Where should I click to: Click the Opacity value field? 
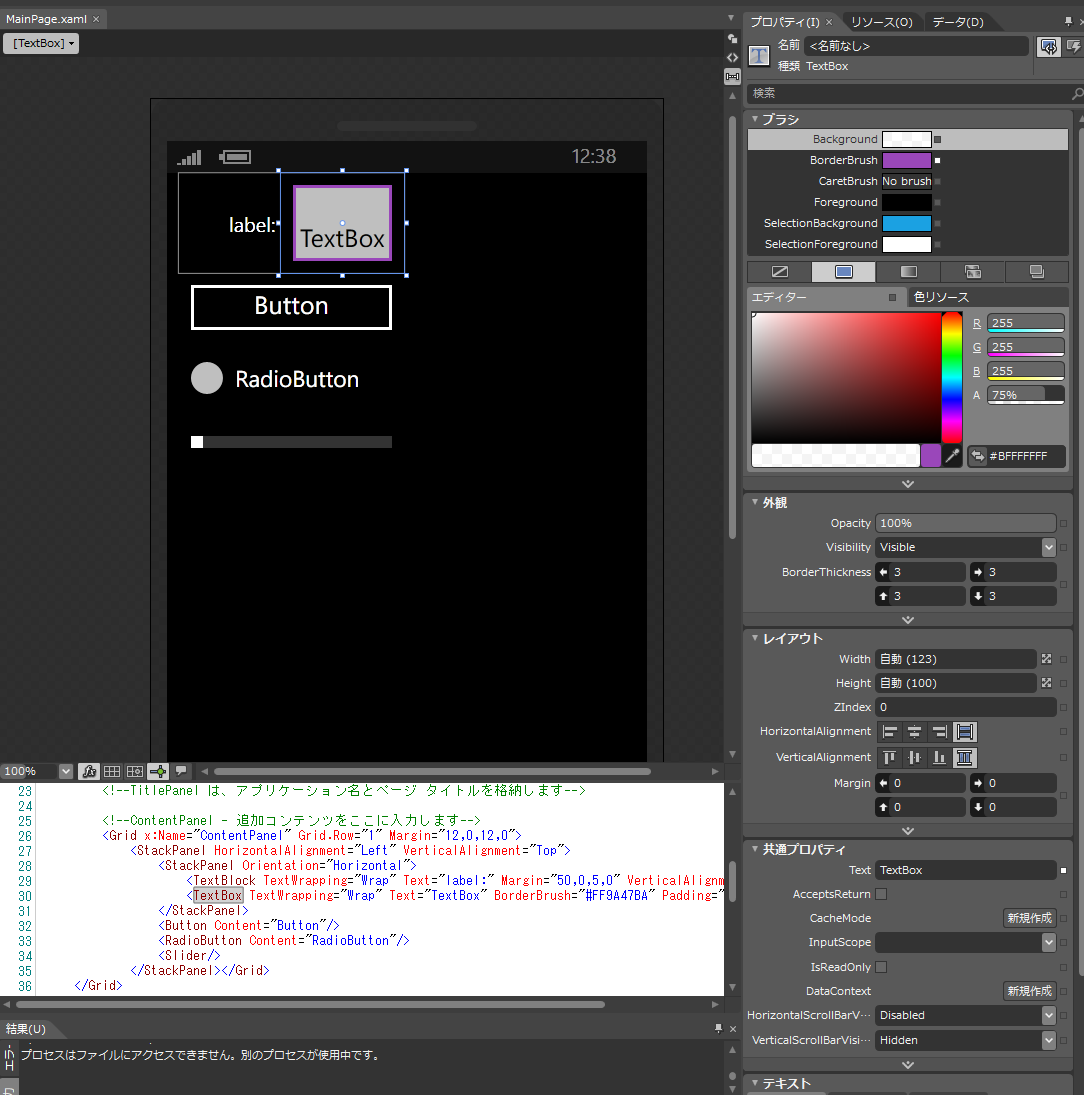click(965, 523)
